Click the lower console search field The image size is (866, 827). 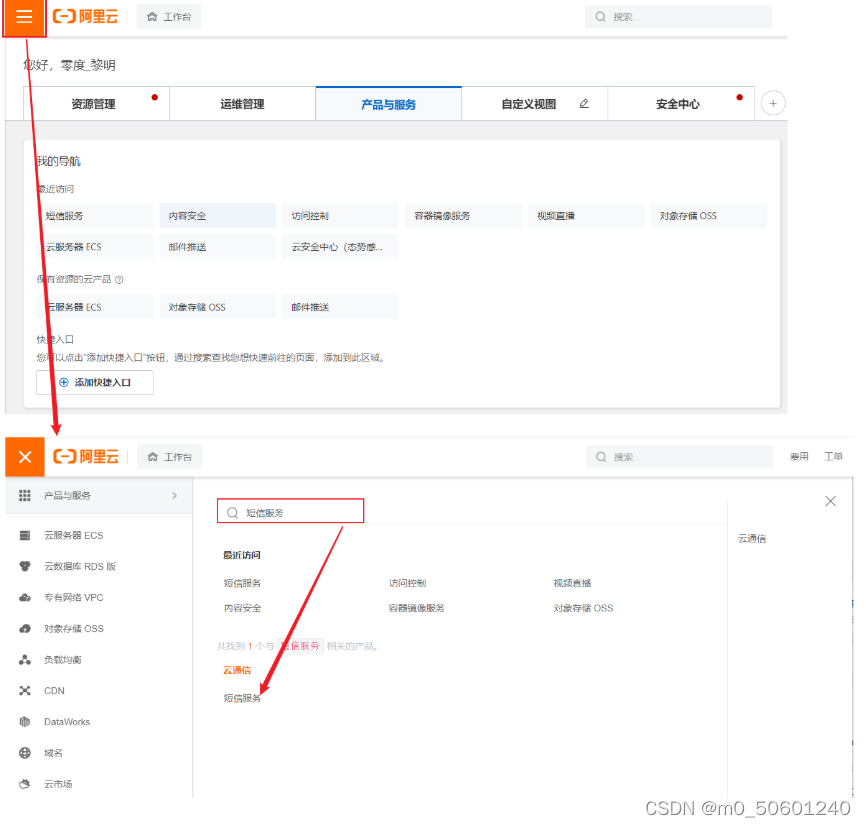pos(679,457)
